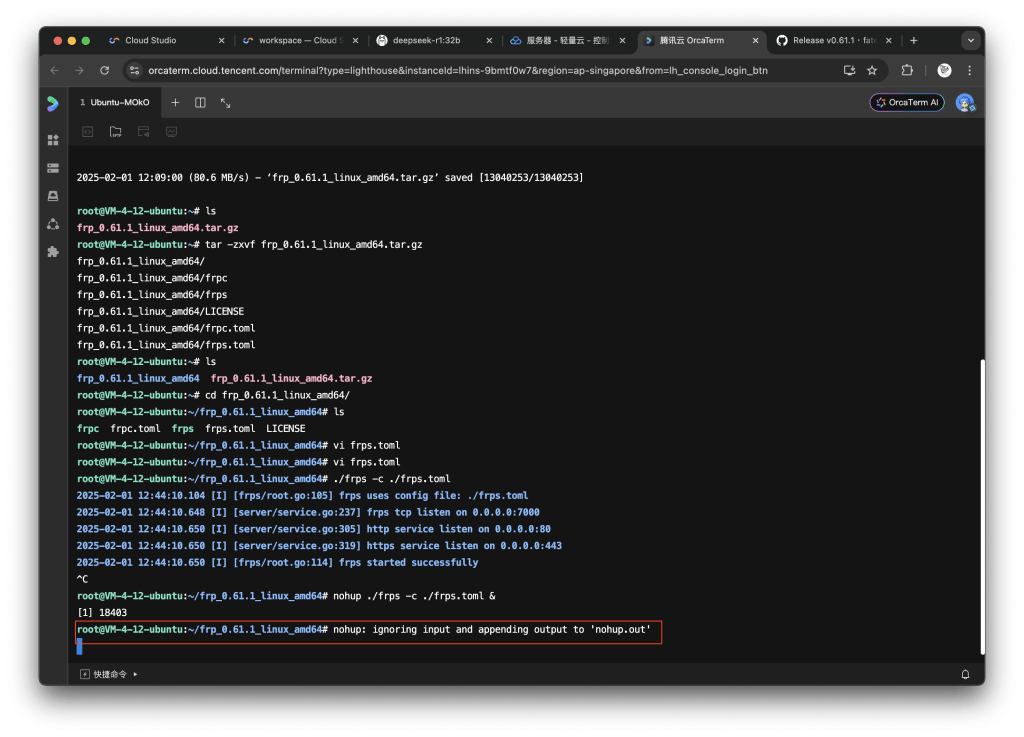Click the terminal vertical scrollbar
The width and height of the screenshot is (1024, 737).
982,507
